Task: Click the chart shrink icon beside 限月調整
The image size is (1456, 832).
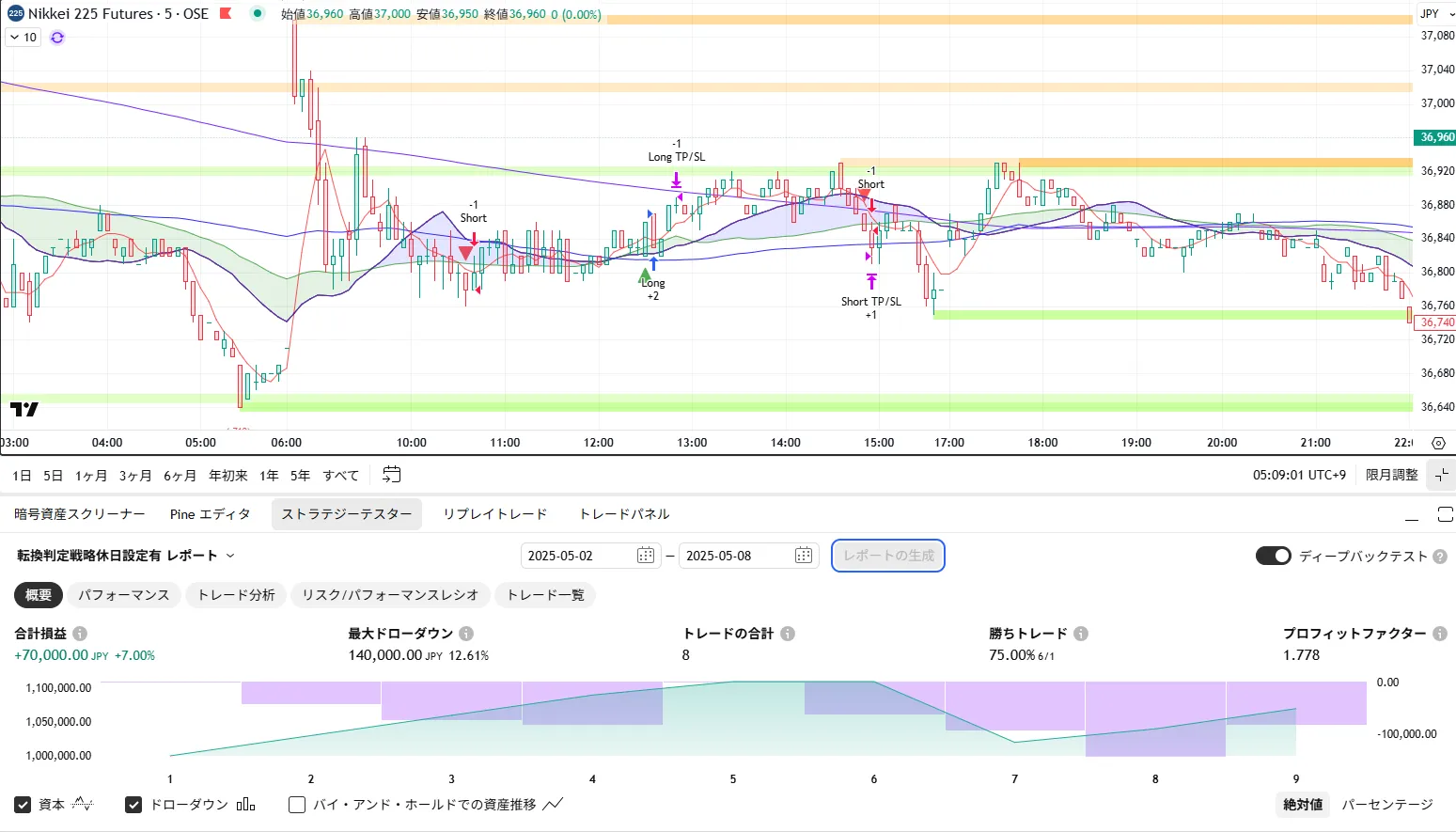Action: pyautogui.click(x=1442, y=475)
